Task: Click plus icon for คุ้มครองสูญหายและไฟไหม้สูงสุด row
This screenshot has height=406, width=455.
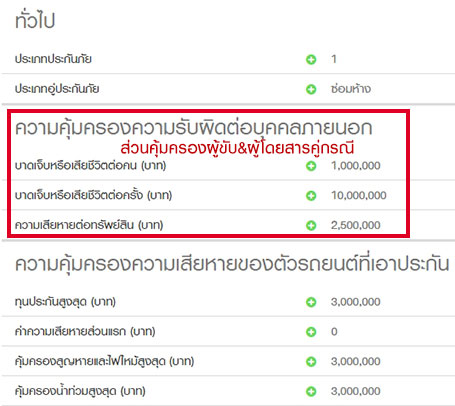Action: click(x=311, y=362)
